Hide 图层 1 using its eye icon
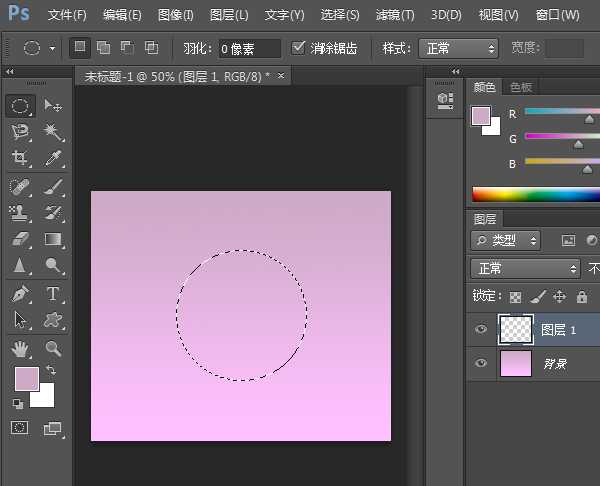 click(481, 329)
